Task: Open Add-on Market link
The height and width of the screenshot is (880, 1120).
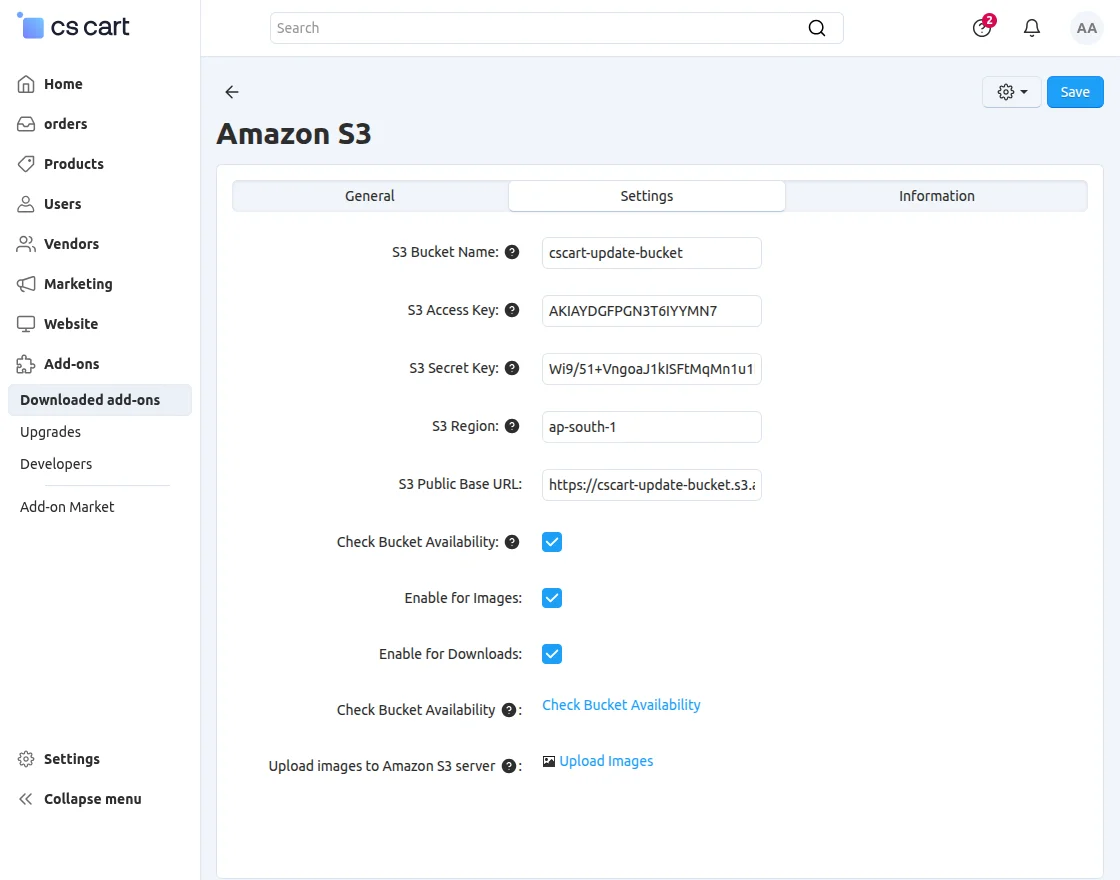Action: coord(67,506)
